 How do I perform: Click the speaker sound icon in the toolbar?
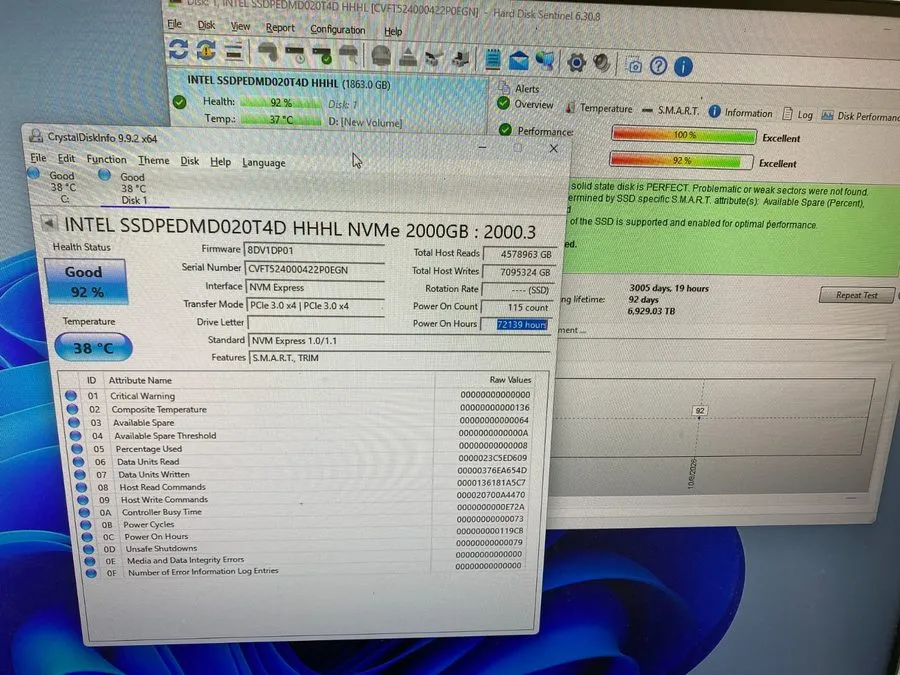(601, 63)
